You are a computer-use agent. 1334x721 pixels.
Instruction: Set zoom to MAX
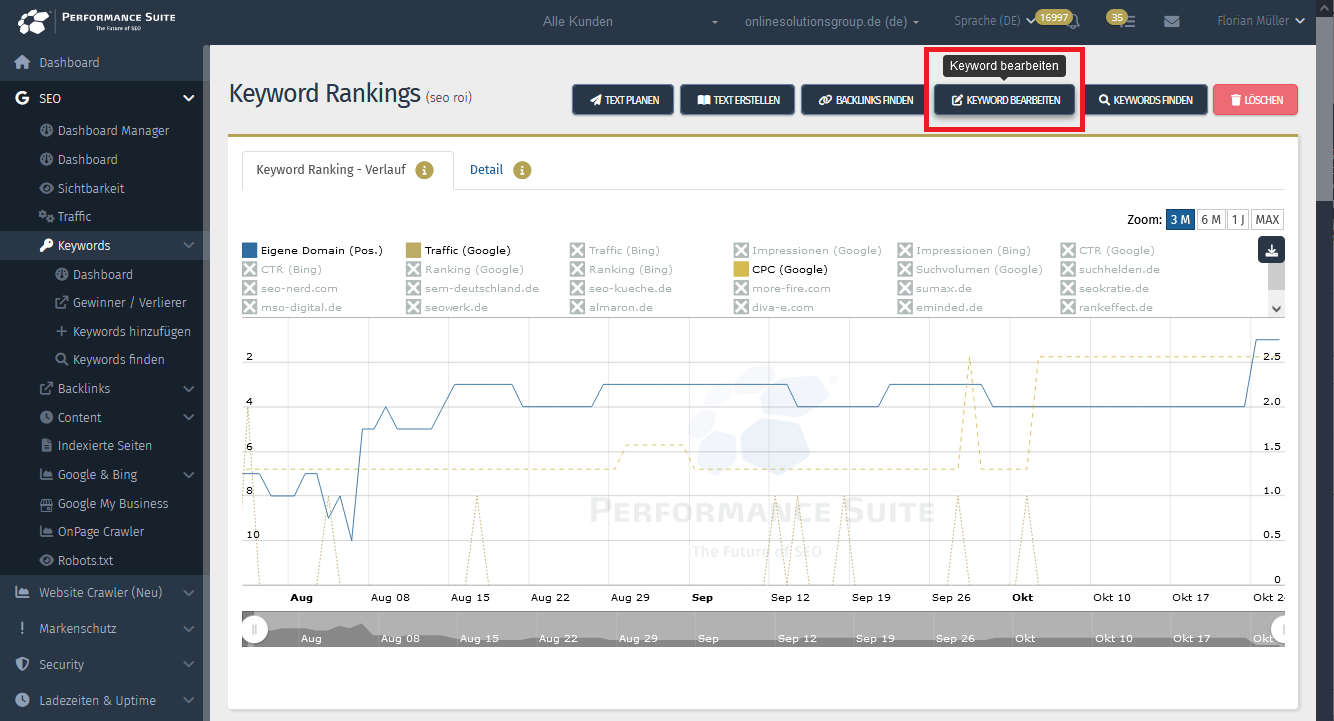pos(1267,220)
